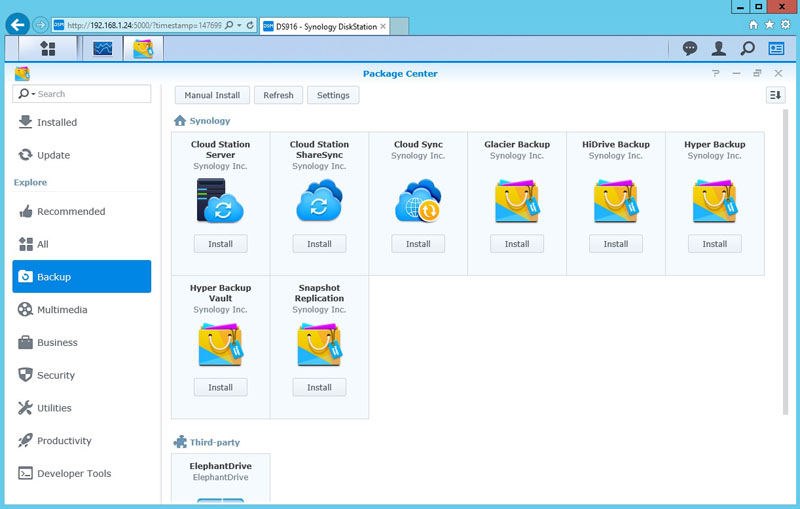Click the Cloud Sync package icon

click(418, 200)
